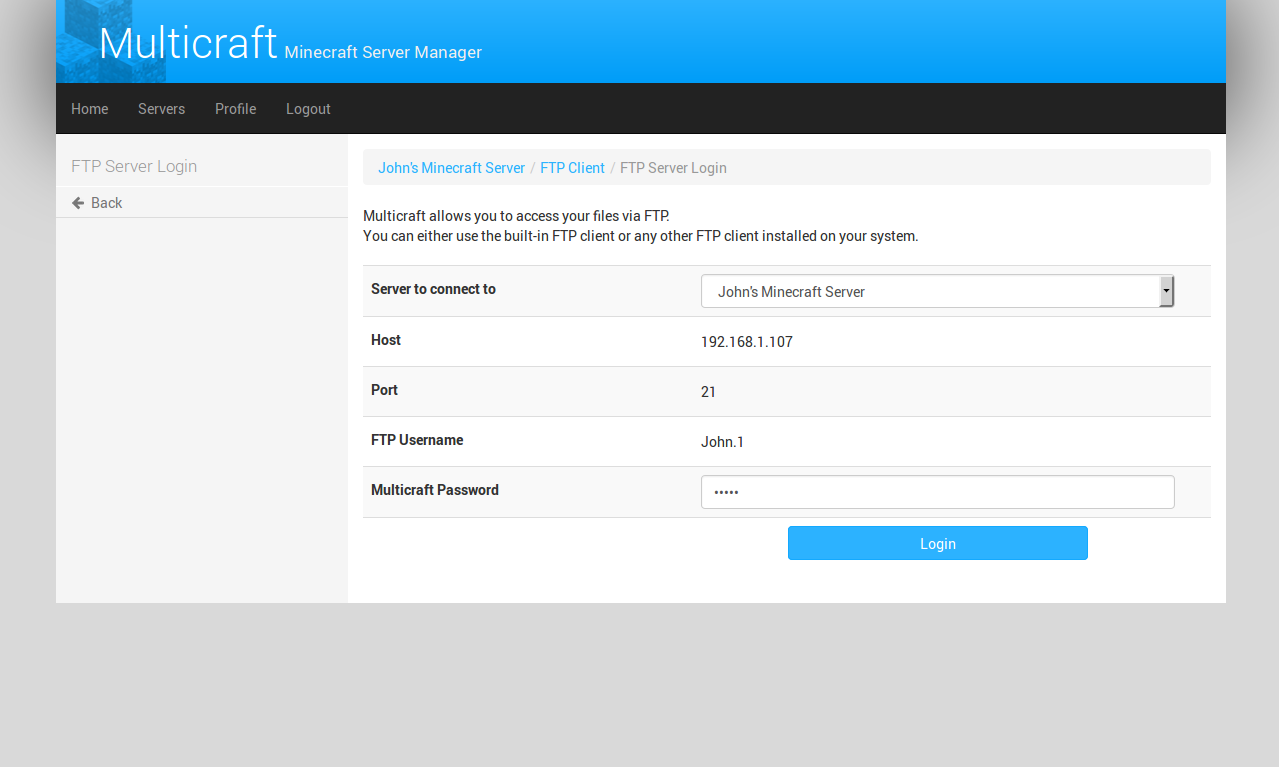Open John's Minecraft Server breadcrumb link
Viewport: 1279px width, 767px height.
(451, 168)
